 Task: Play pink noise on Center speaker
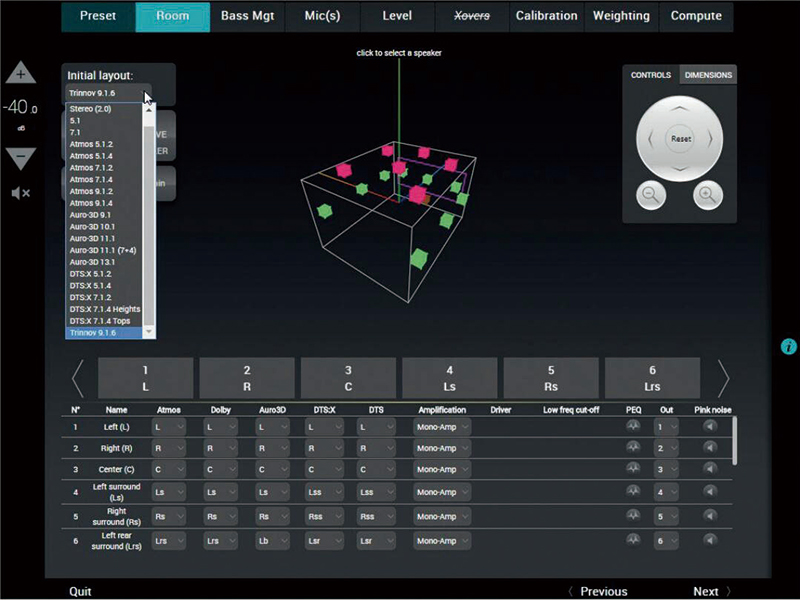[x=710, y=469]
